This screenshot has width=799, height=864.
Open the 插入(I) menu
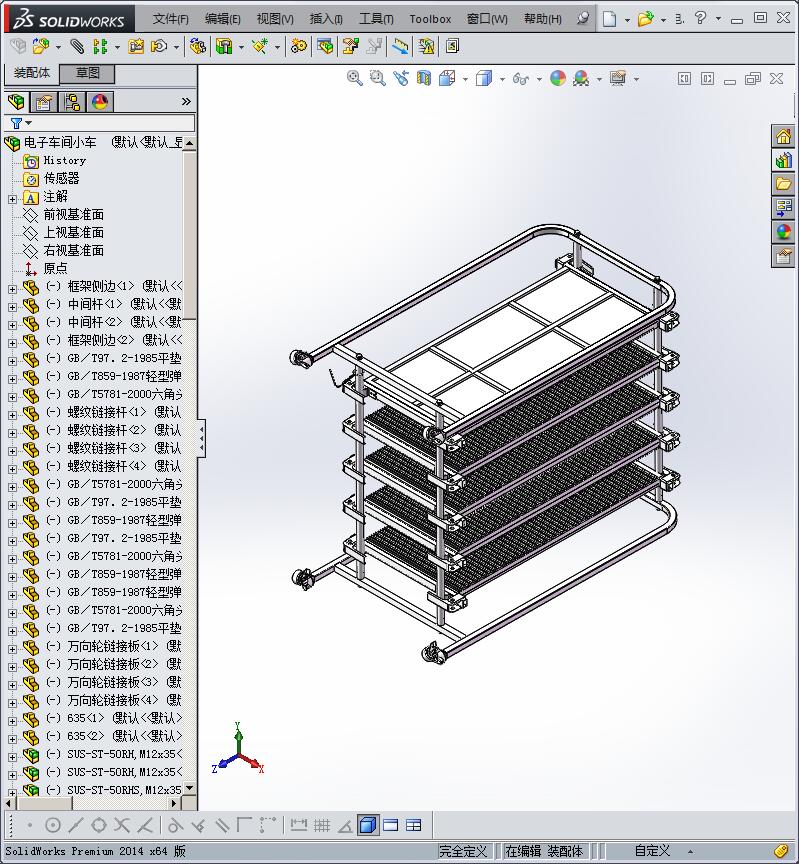[326, 19]
